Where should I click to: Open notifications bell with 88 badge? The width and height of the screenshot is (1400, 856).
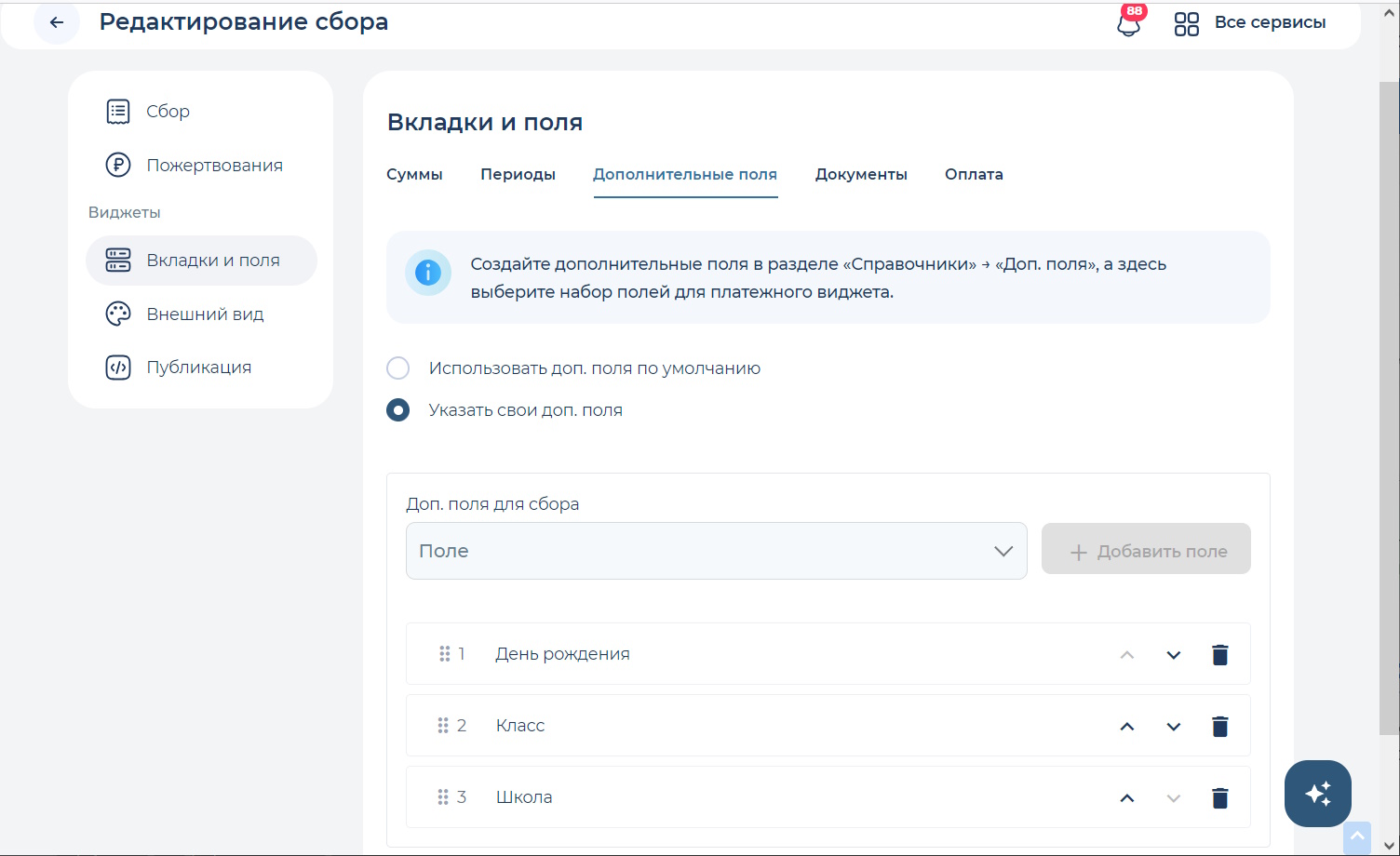click(1129, 22)
